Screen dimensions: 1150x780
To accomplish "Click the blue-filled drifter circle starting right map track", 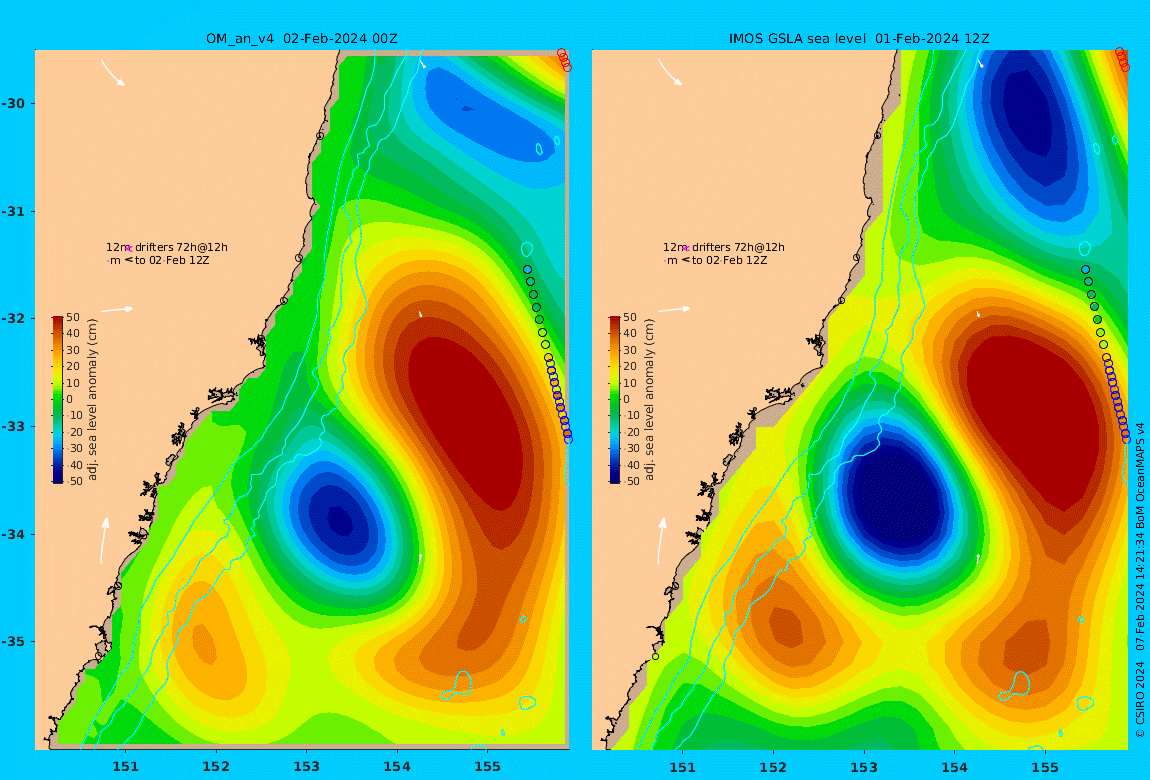I will (1085, 270).
